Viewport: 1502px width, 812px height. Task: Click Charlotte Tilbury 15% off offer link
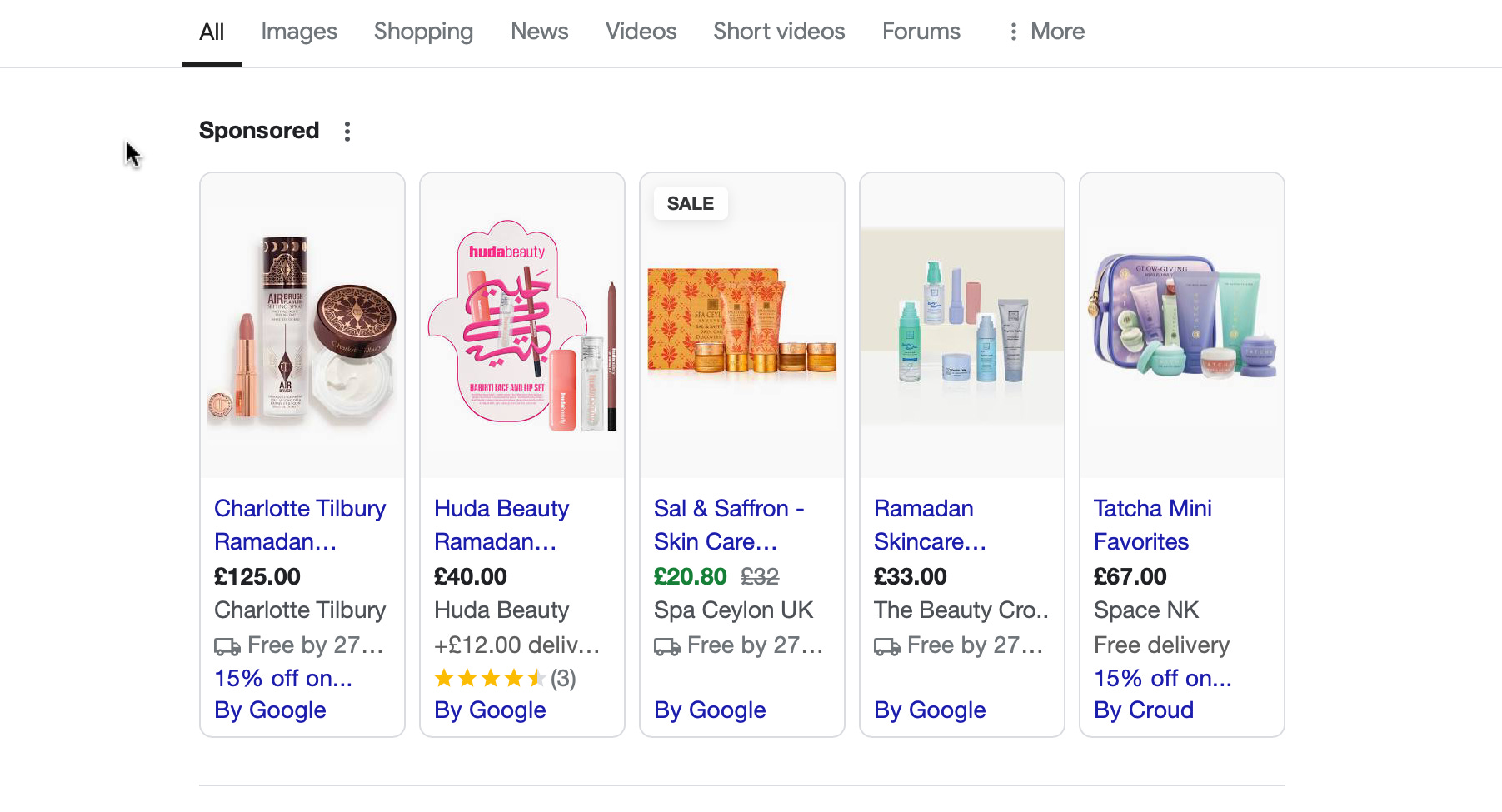pyautogui.click(x=283, y=679)
